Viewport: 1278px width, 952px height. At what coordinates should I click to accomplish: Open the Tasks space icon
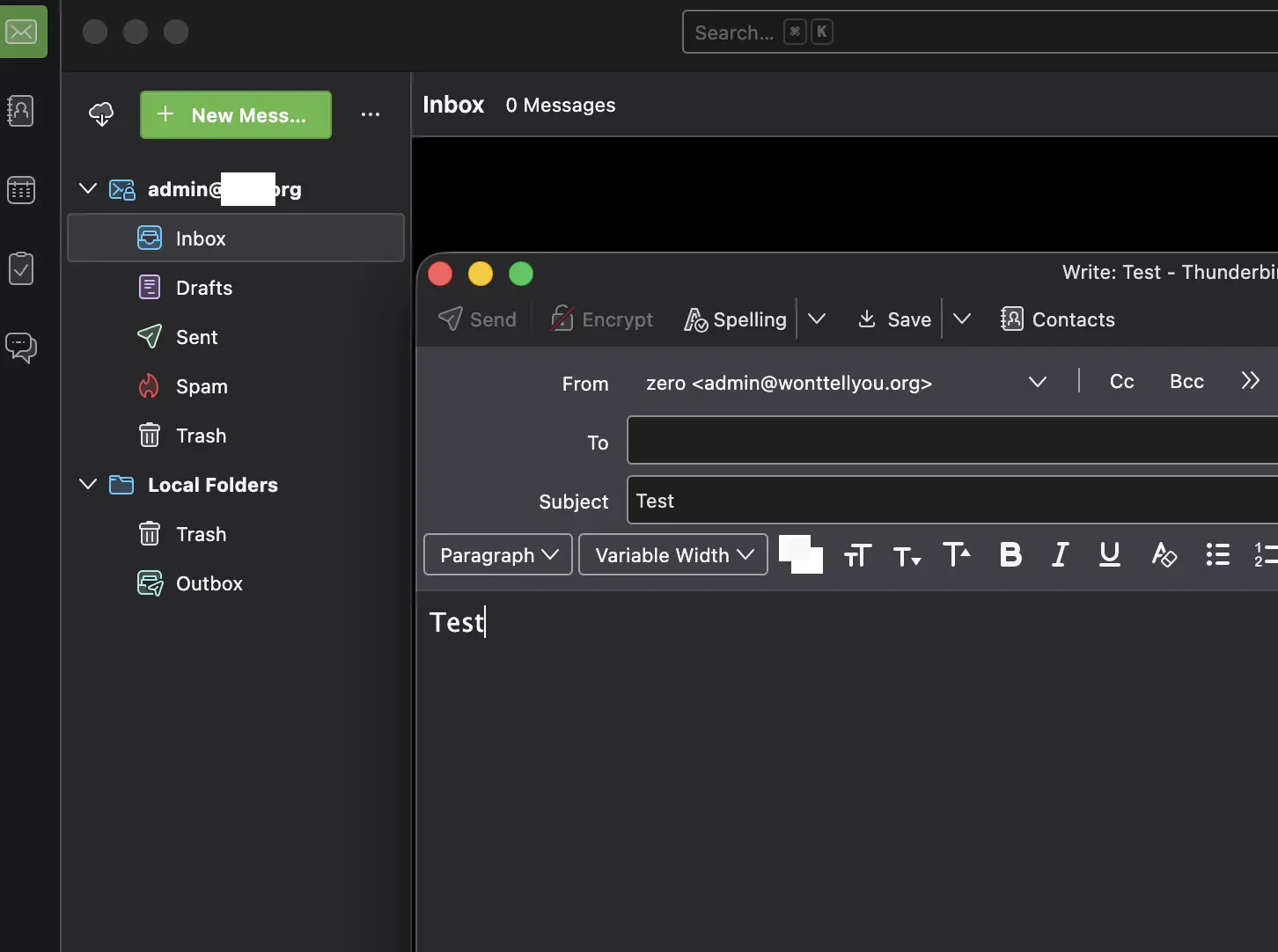click(20, 268)
